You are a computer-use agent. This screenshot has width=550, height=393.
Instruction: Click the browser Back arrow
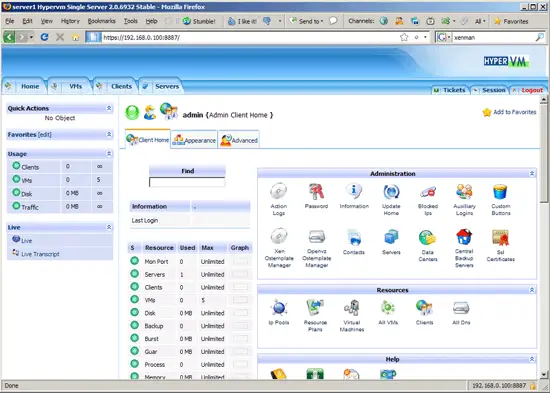[x=9, y=37]
